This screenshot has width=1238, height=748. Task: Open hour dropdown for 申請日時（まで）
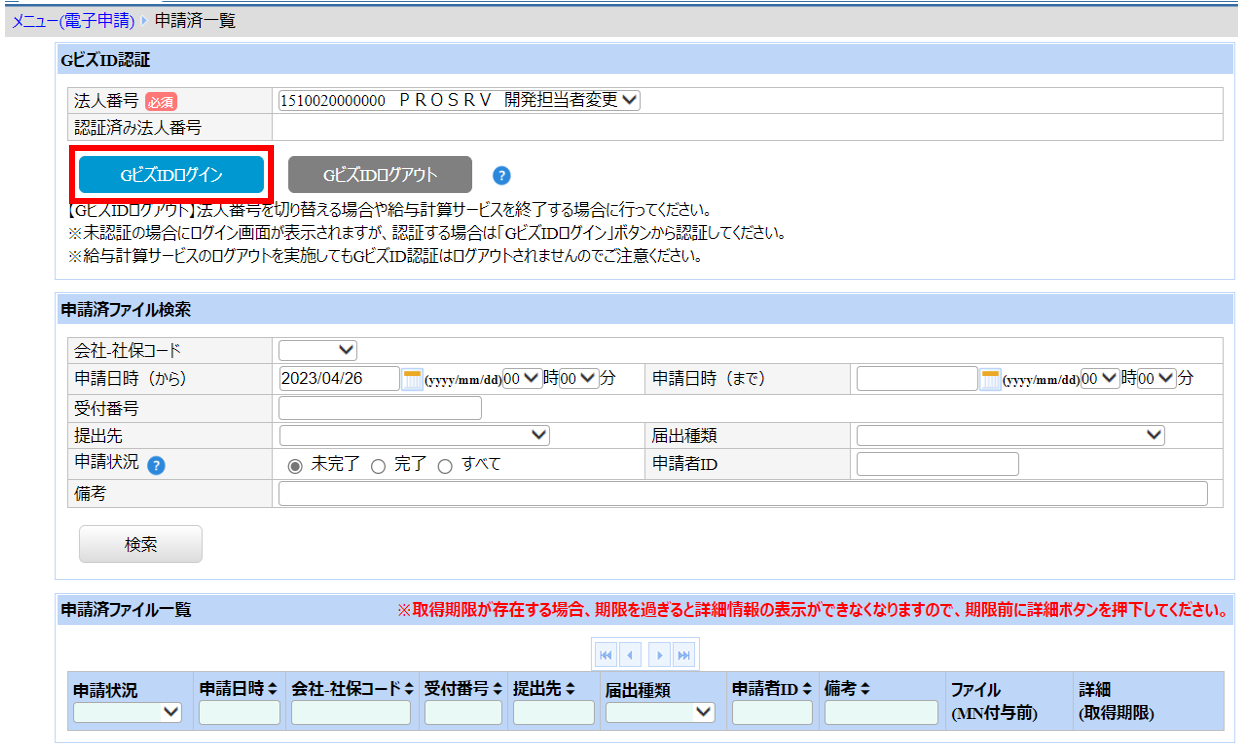tap(1100, 379)
